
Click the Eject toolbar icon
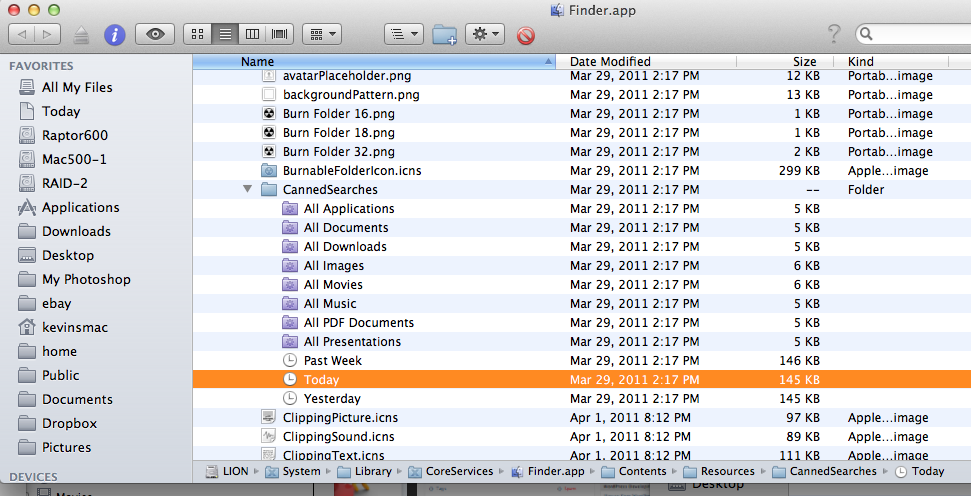(x=81, y=35)
